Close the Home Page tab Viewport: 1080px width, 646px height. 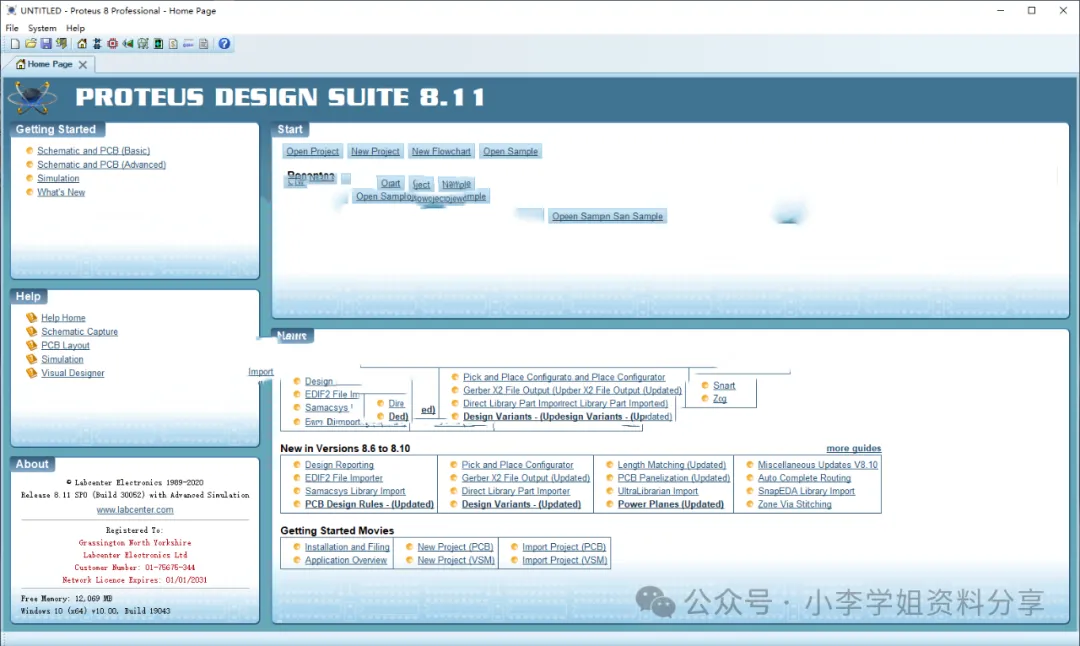coord(83,64)
